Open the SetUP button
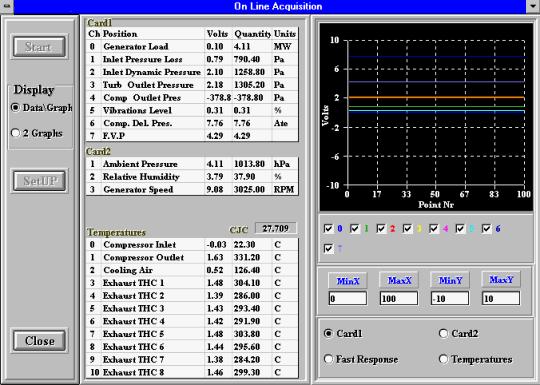The image size is (540, 385). click(x=39, y=180)
